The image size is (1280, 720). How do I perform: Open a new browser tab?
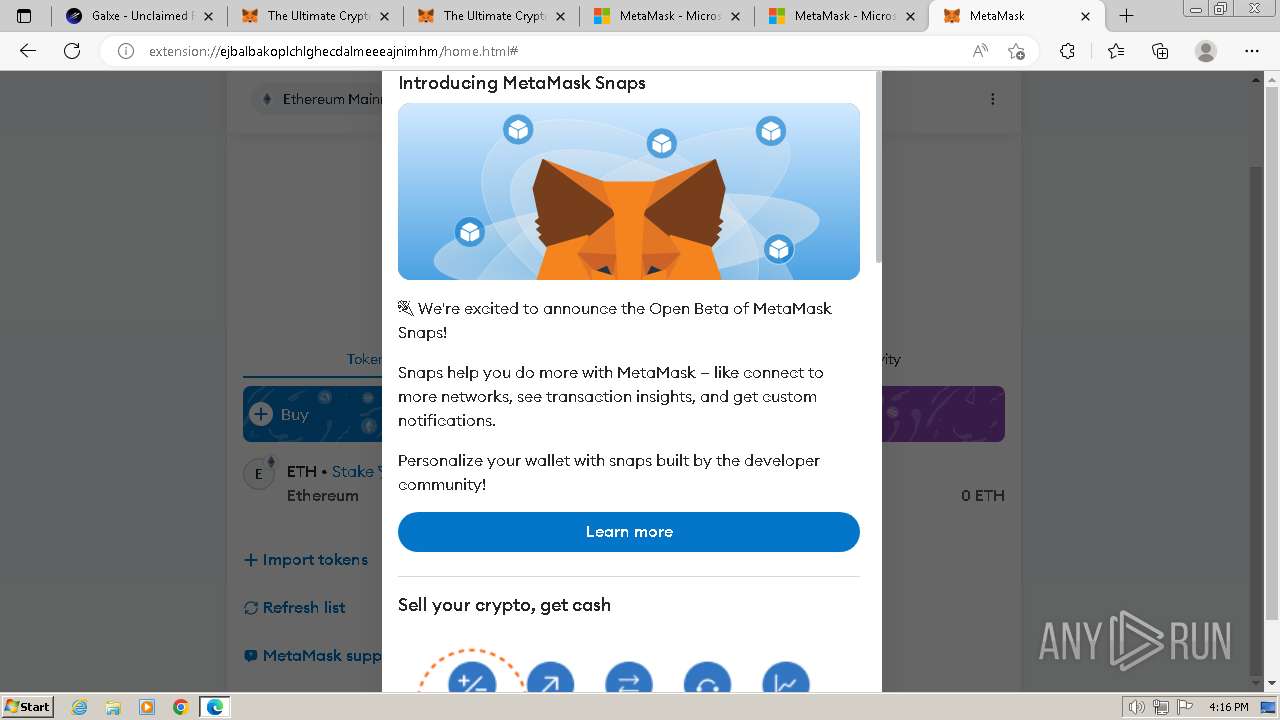pyautogui.click(x=1126, y=16)
